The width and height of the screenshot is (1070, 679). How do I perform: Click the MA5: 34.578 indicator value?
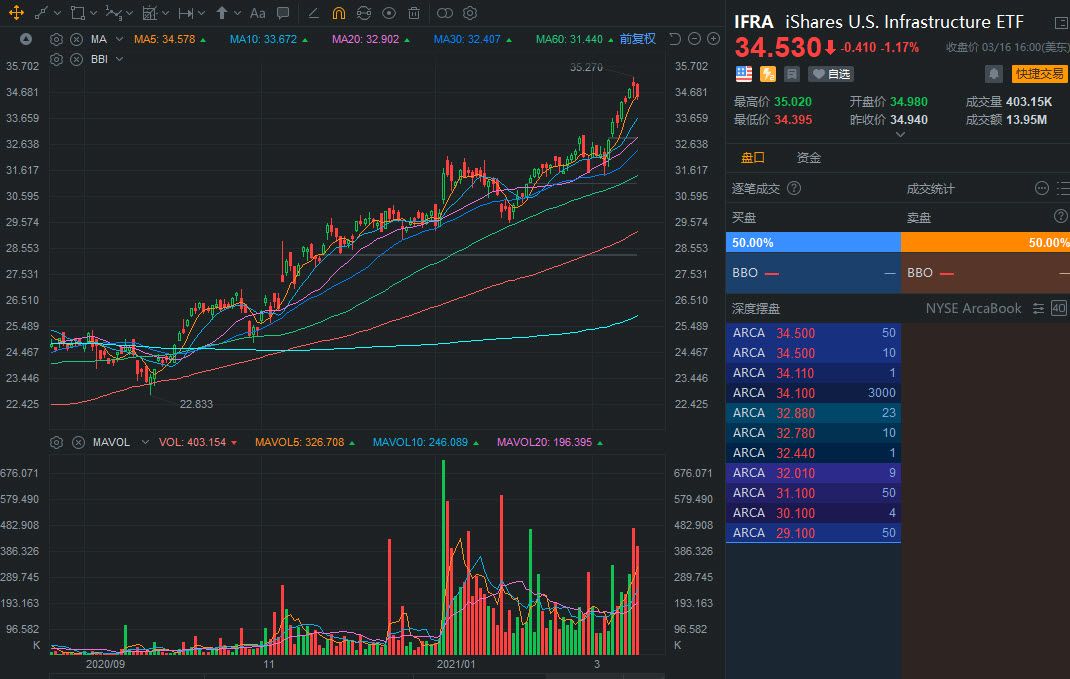(164, 40)
